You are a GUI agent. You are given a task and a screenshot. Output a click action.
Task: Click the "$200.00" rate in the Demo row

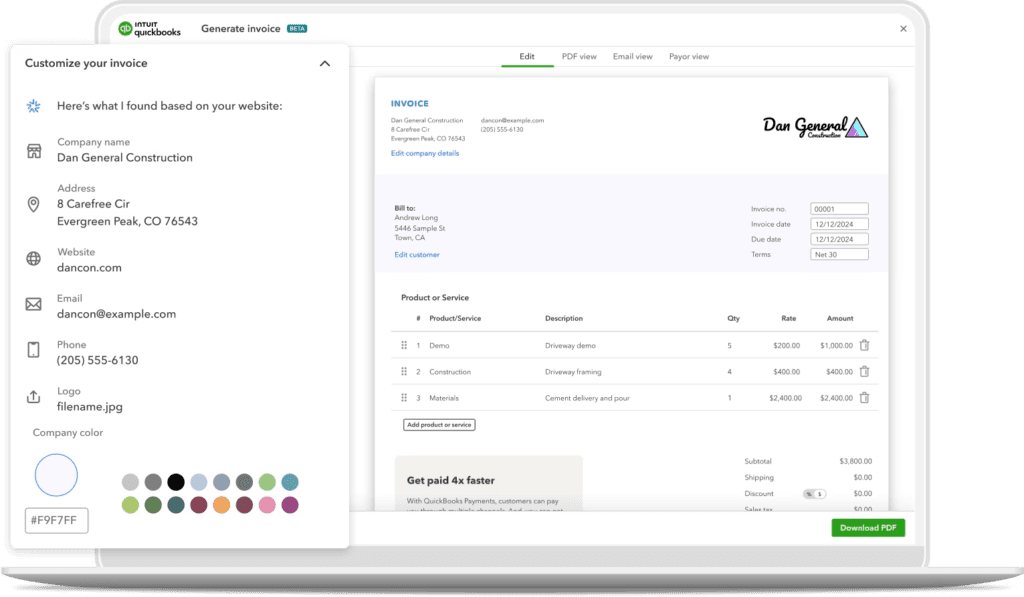(786, 346)
